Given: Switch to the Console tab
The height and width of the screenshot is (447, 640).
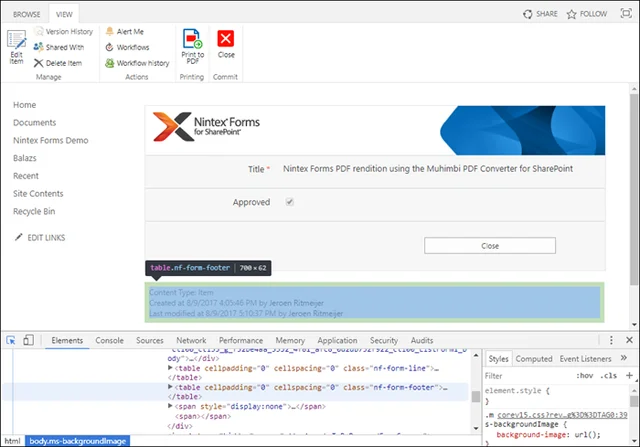Looking at the screenshot, I should click(x=109, y=340).
